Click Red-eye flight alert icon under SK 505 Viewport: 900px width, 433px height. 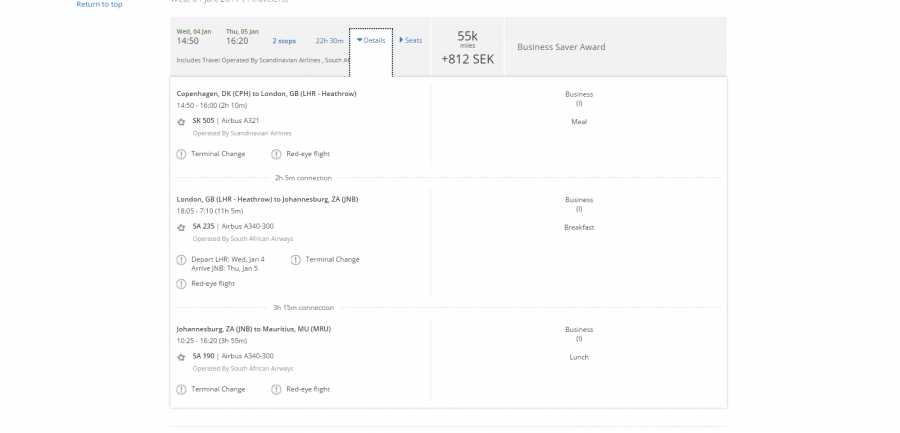[x=276, y=154]
